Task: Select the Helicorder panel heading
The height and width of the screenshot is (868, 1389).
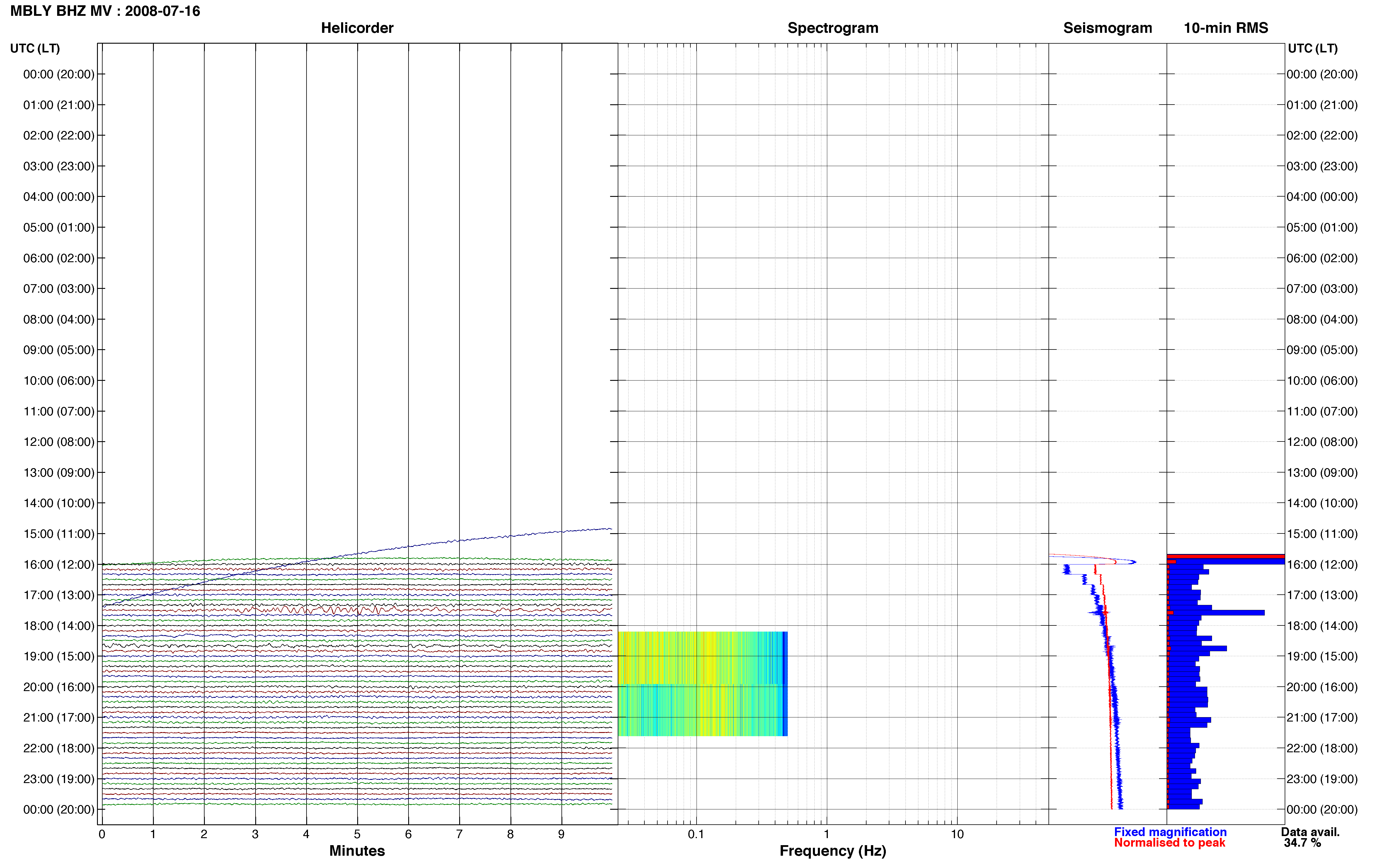Action: pyautogui.click(x=357, y=28)
